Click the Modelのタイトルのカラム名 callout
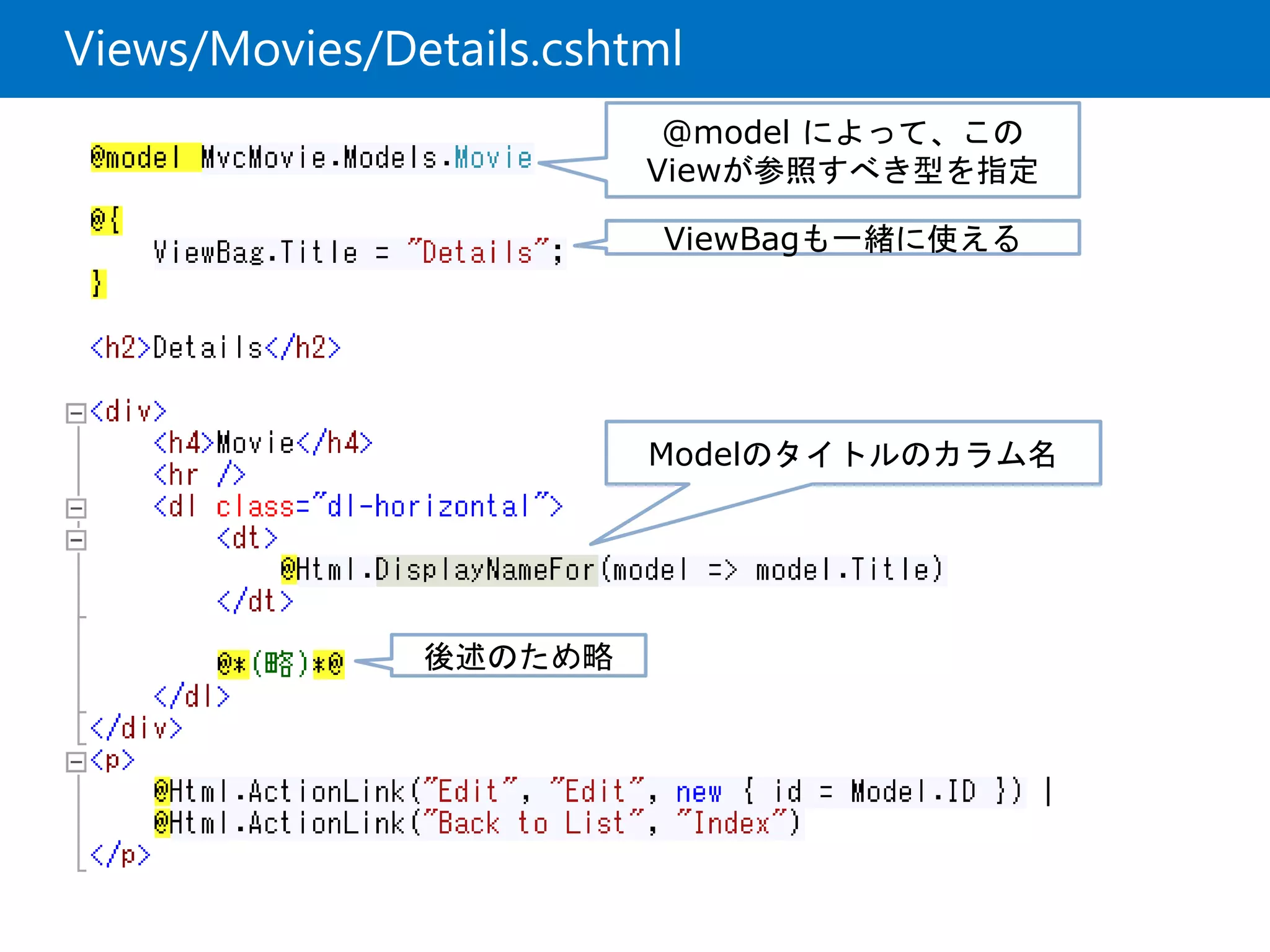Image resolution: width=1270 pixels, height=952 pixels. (853, 454)
